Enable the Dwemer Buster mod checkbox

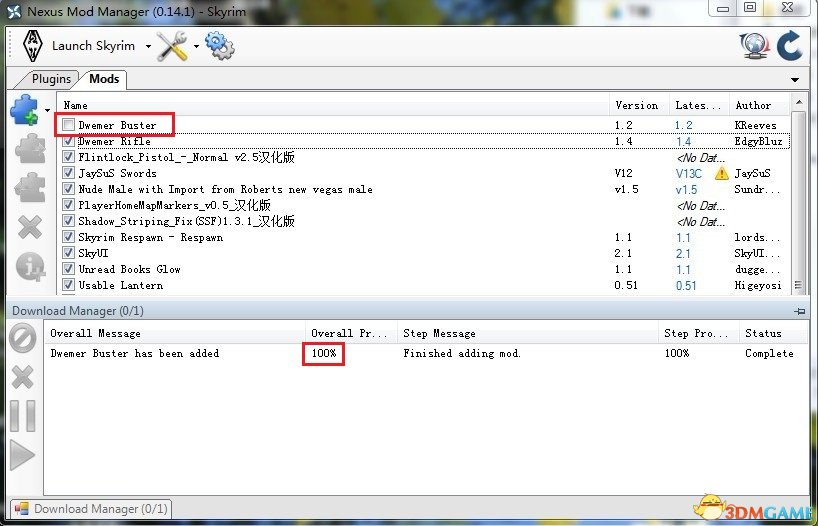pyautogui.click(x=68, y=125)
